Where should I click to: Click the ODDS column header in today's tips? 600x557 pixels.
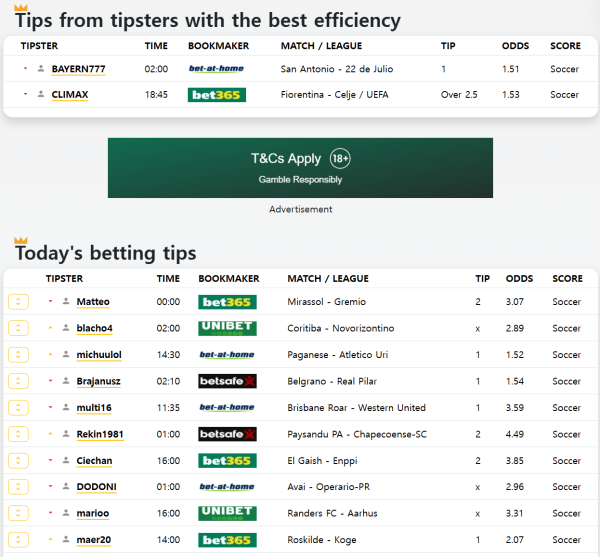pyautogui.click(x=519, y=278)
